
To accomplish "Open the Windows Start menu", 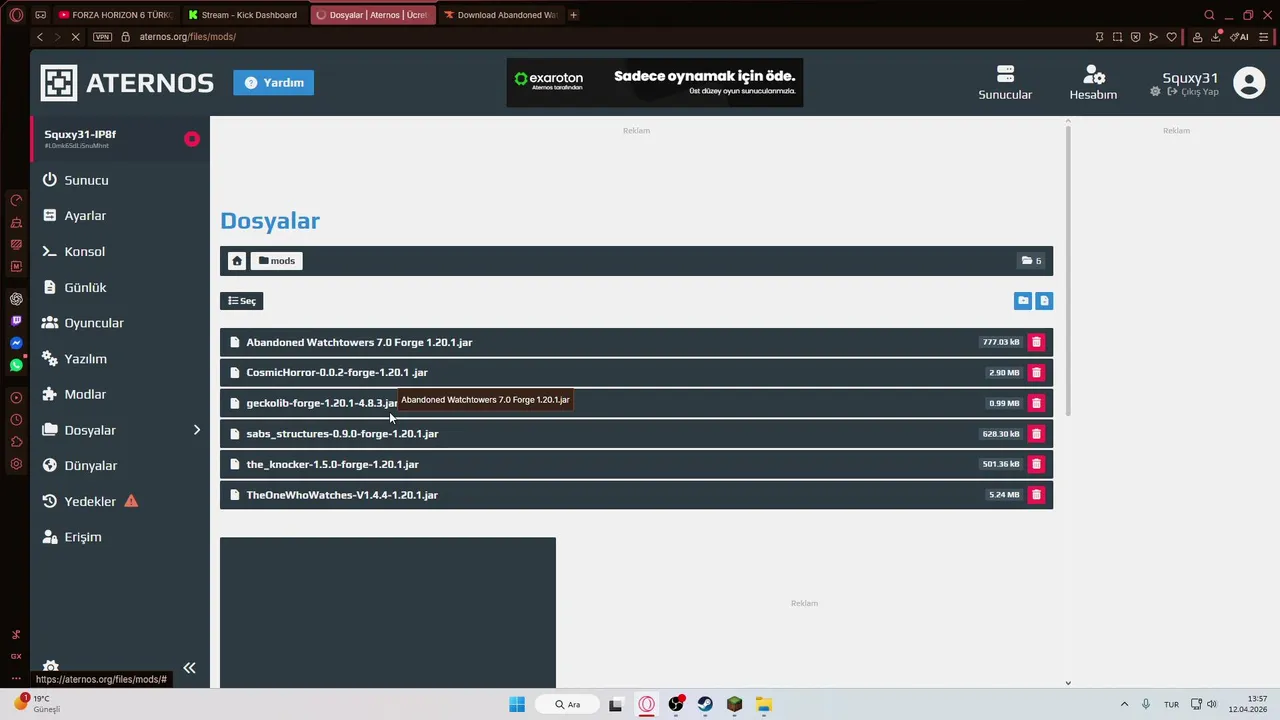I will (x=517, y=704).
